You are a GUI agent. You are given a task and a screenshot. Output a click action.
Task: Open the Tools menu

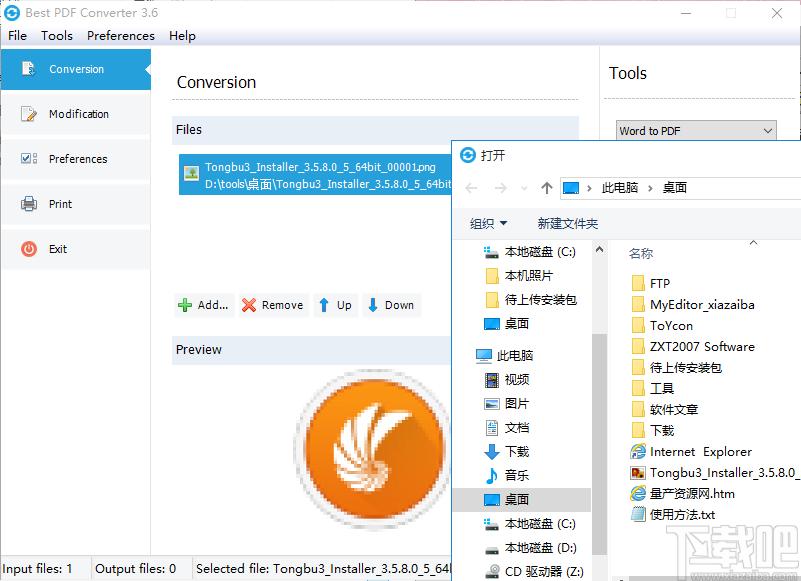57,36
